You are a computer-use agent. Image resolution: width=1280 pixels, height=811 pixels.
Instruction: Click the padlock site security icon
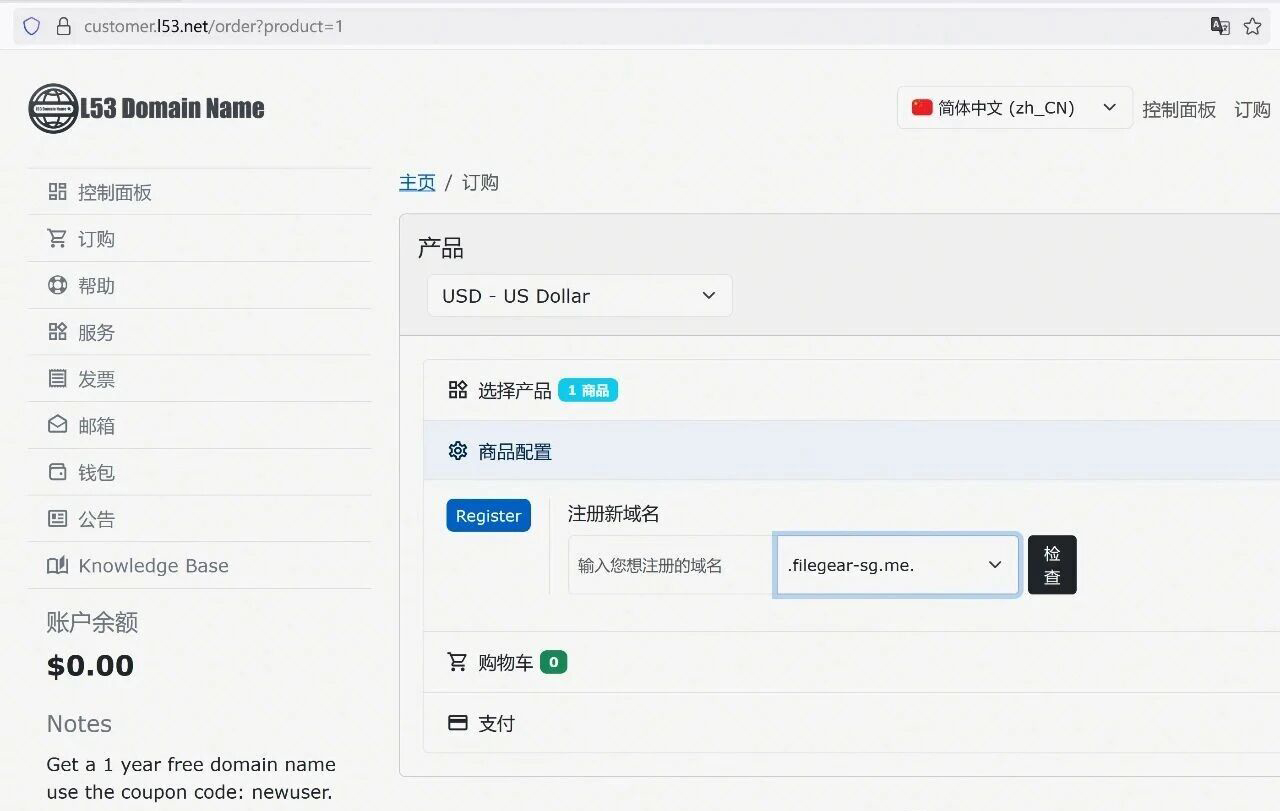64,27
